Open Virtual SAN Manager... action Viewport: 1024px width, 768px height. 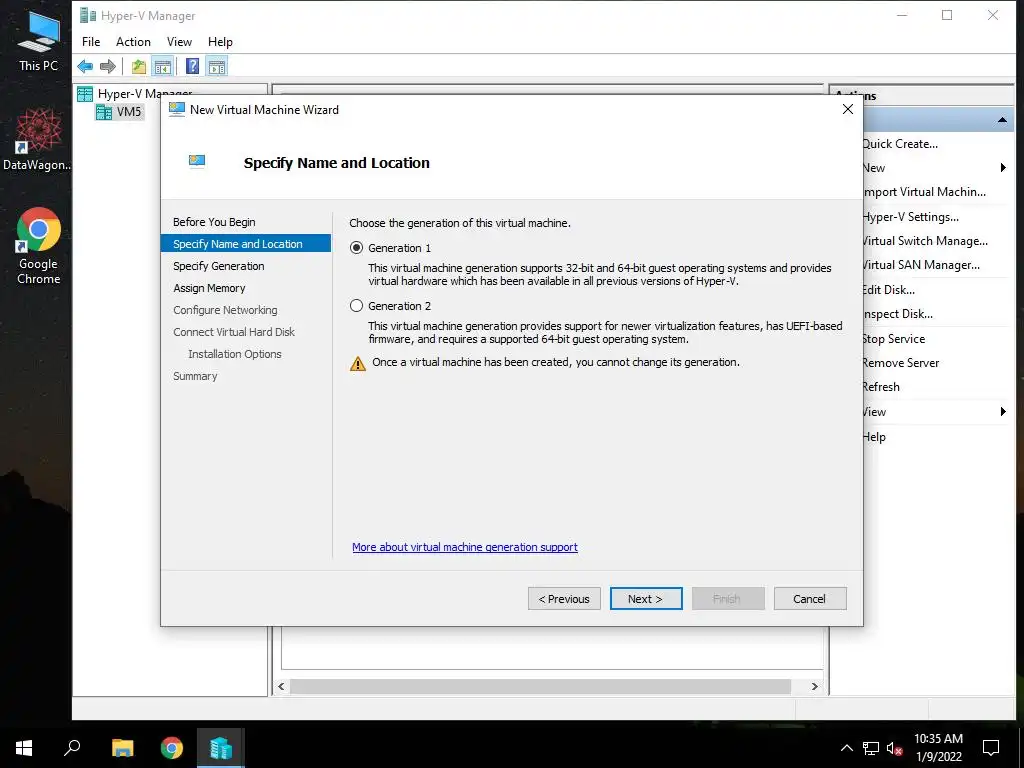[921, 265]
